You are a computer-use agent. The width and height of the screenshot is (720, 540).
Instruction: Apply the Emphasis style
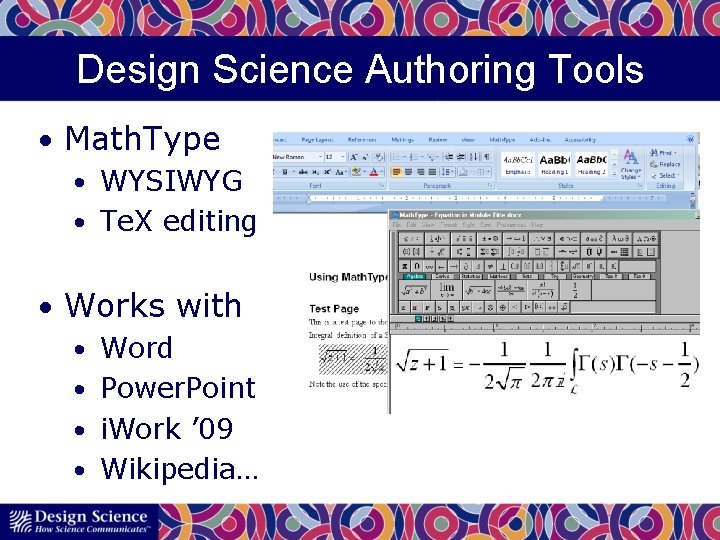pyautogui.click(x=518, y=164)
